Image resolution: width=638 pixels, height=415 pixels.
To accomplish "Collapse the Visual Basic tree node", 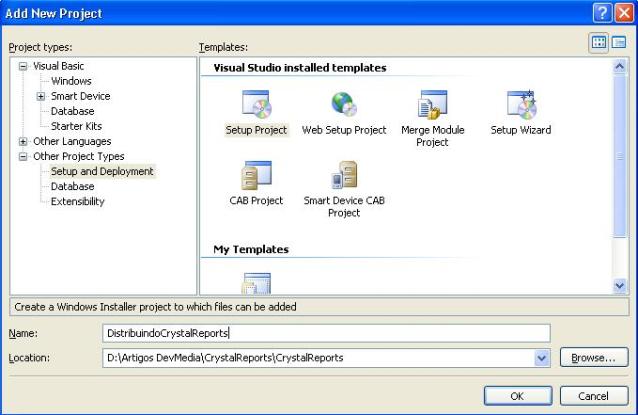I will point(23,66).
